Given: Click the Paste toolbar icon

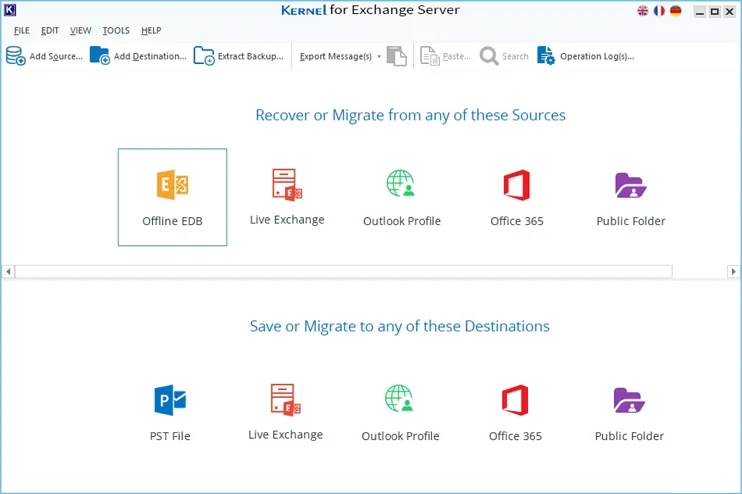Looking at the screenshot, I should pos(430,56).
